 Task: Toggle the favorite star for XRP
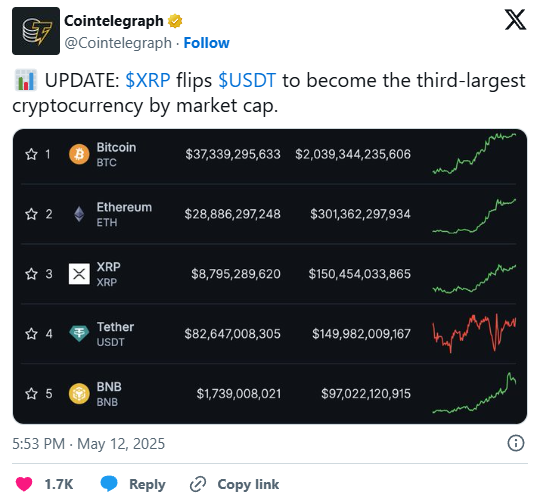[31, 274]
